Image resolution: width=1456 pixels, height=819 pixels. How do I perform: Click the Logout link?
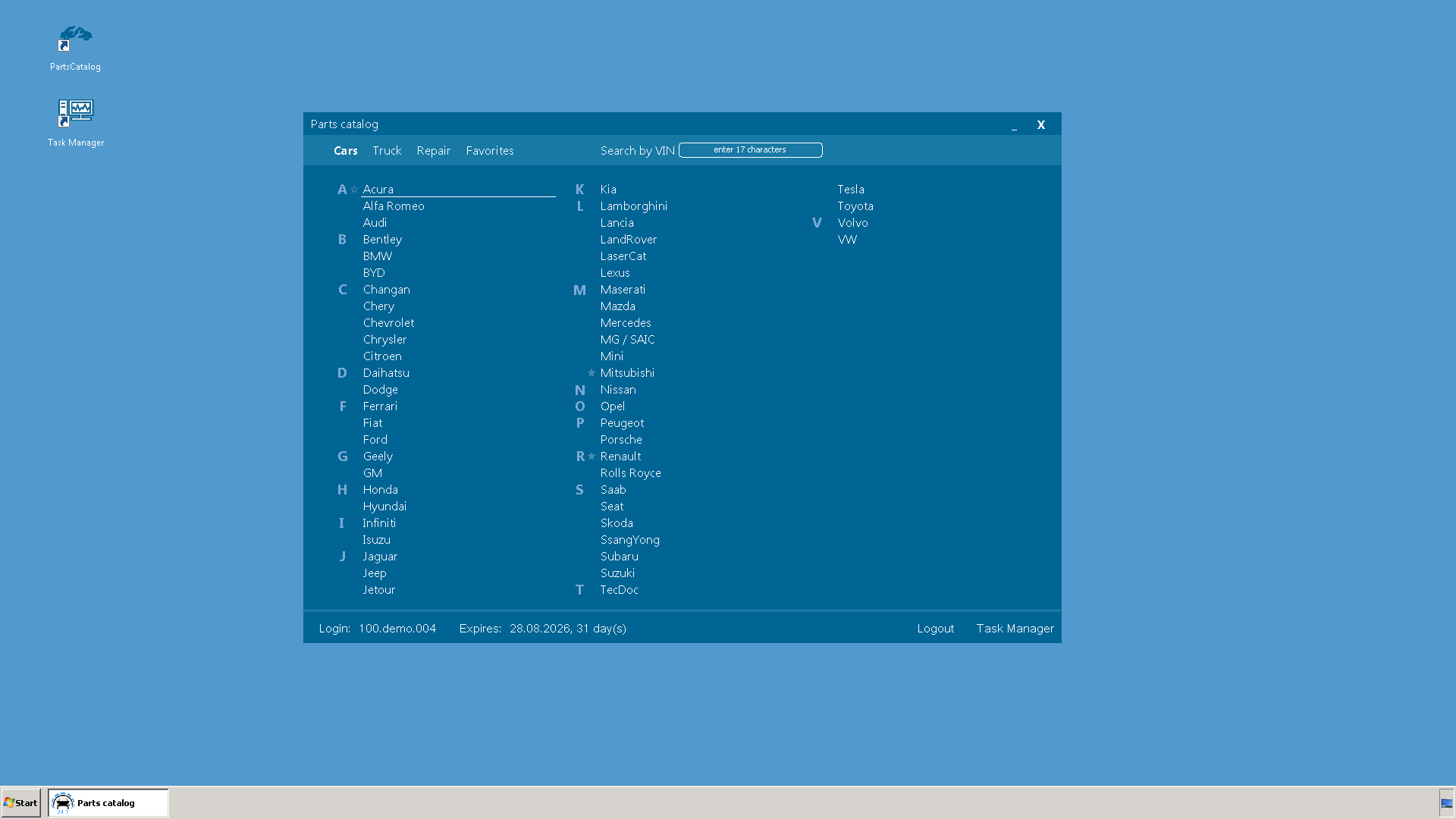coord(936,629)
